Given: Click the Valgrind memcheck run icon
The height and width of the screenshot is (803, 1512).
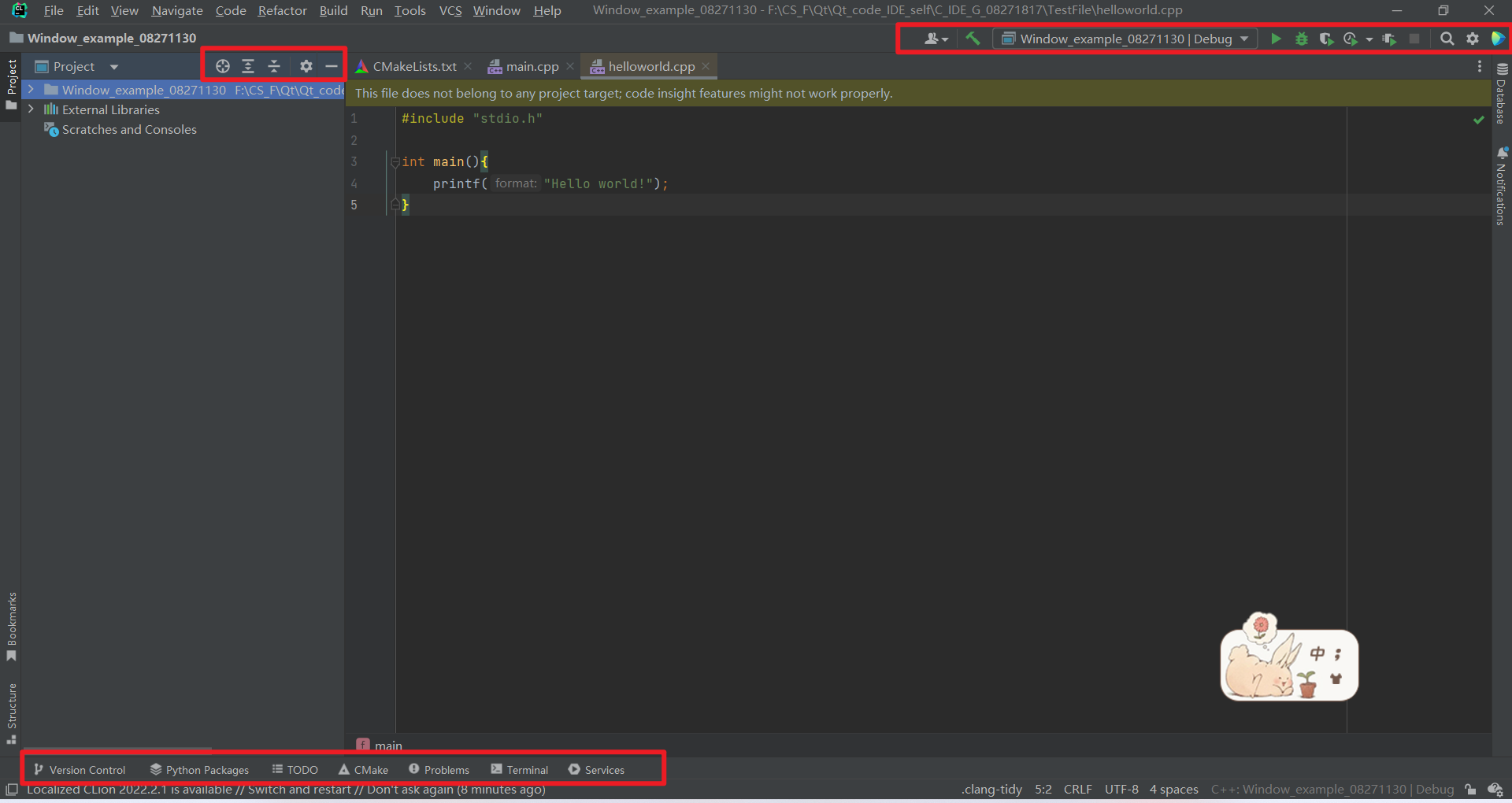Looking at the screenshot, I should (x=1389, y=39).
